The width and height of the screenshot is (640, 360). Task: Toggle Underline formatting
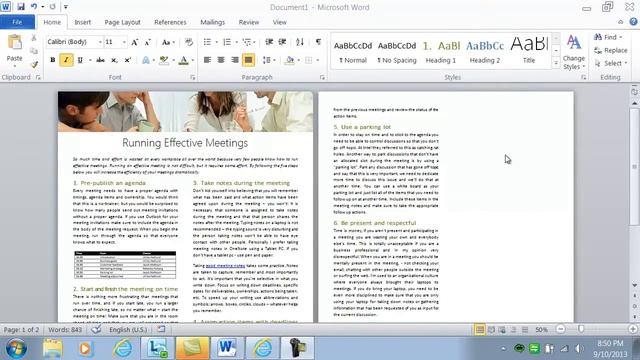point(80,60)
